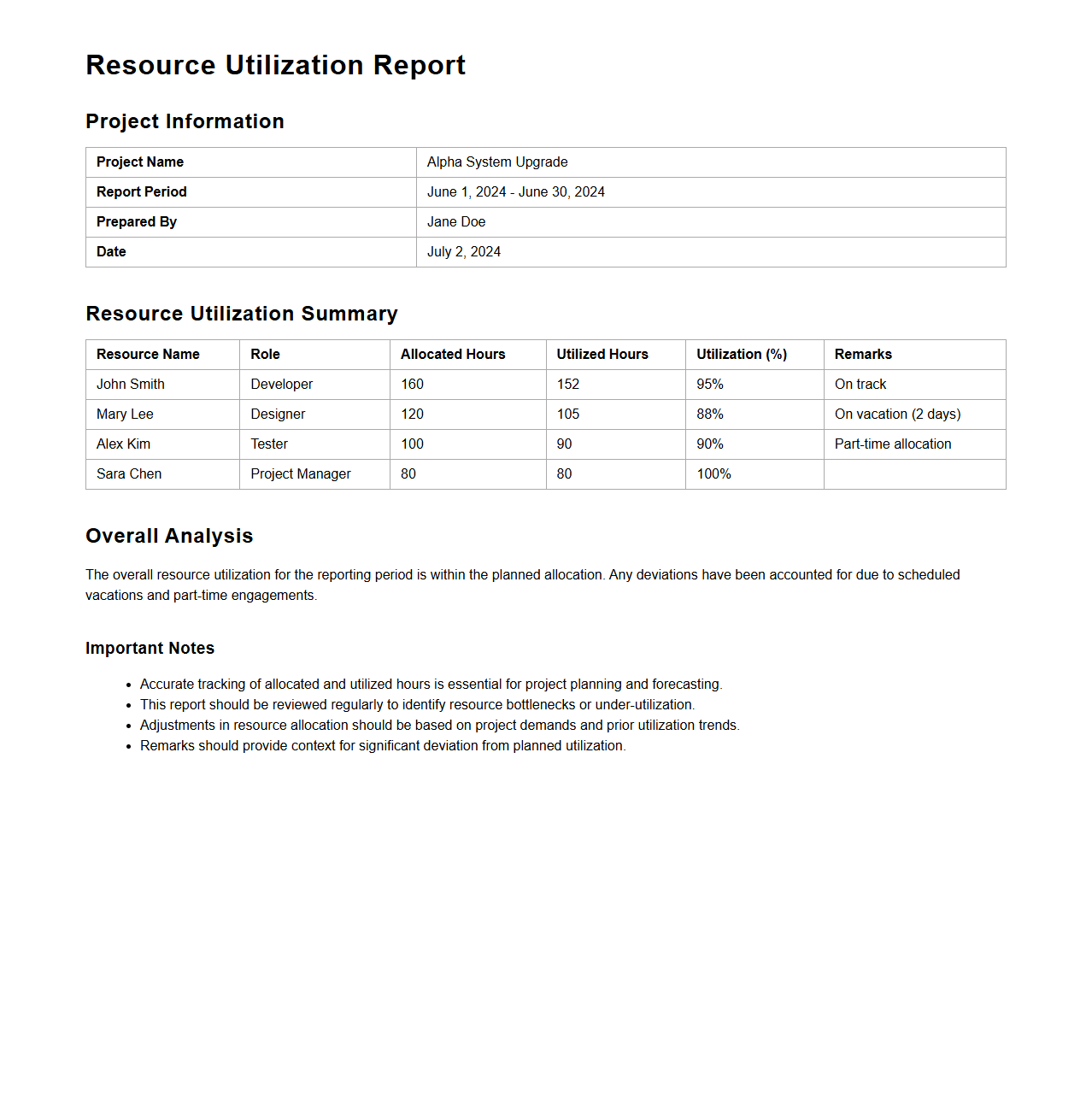
Task: Select the report period date range
Action: coord(515,192)
